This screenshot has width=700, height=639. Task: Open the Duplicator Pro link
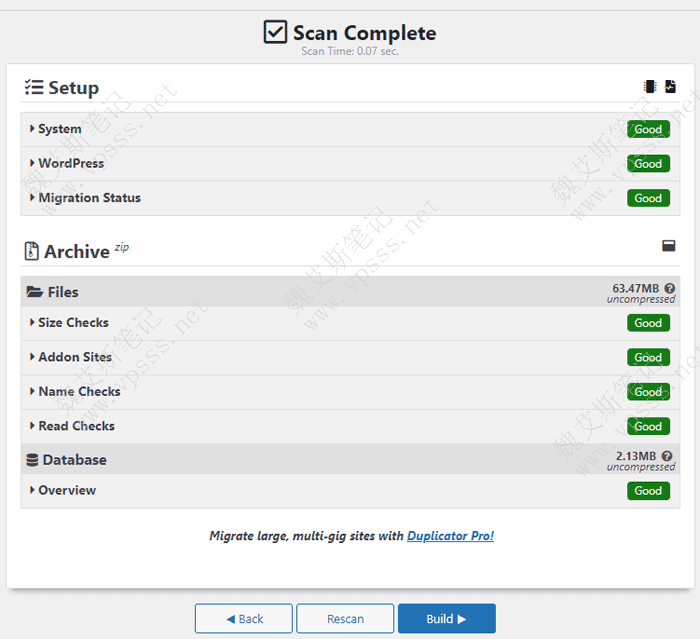point(450,536)
